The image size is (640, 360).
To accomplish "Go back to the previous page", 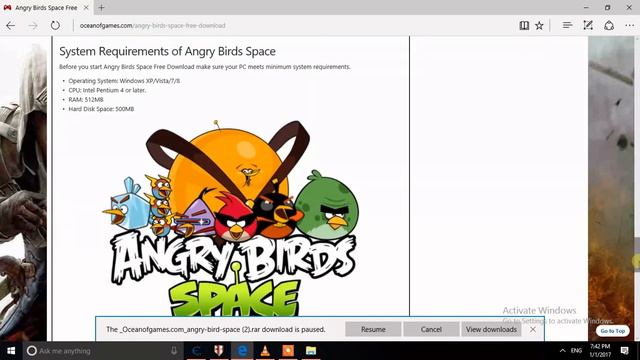I will (11, 25).
